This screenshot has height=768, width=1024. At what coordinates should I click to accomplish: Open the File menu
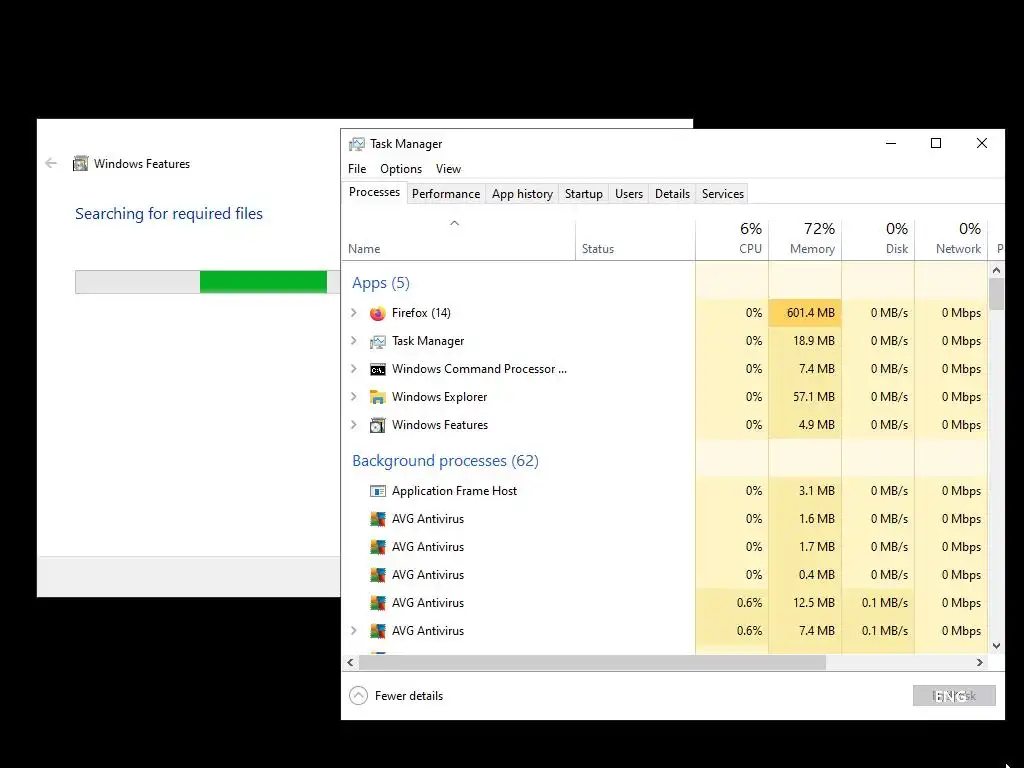357,168
